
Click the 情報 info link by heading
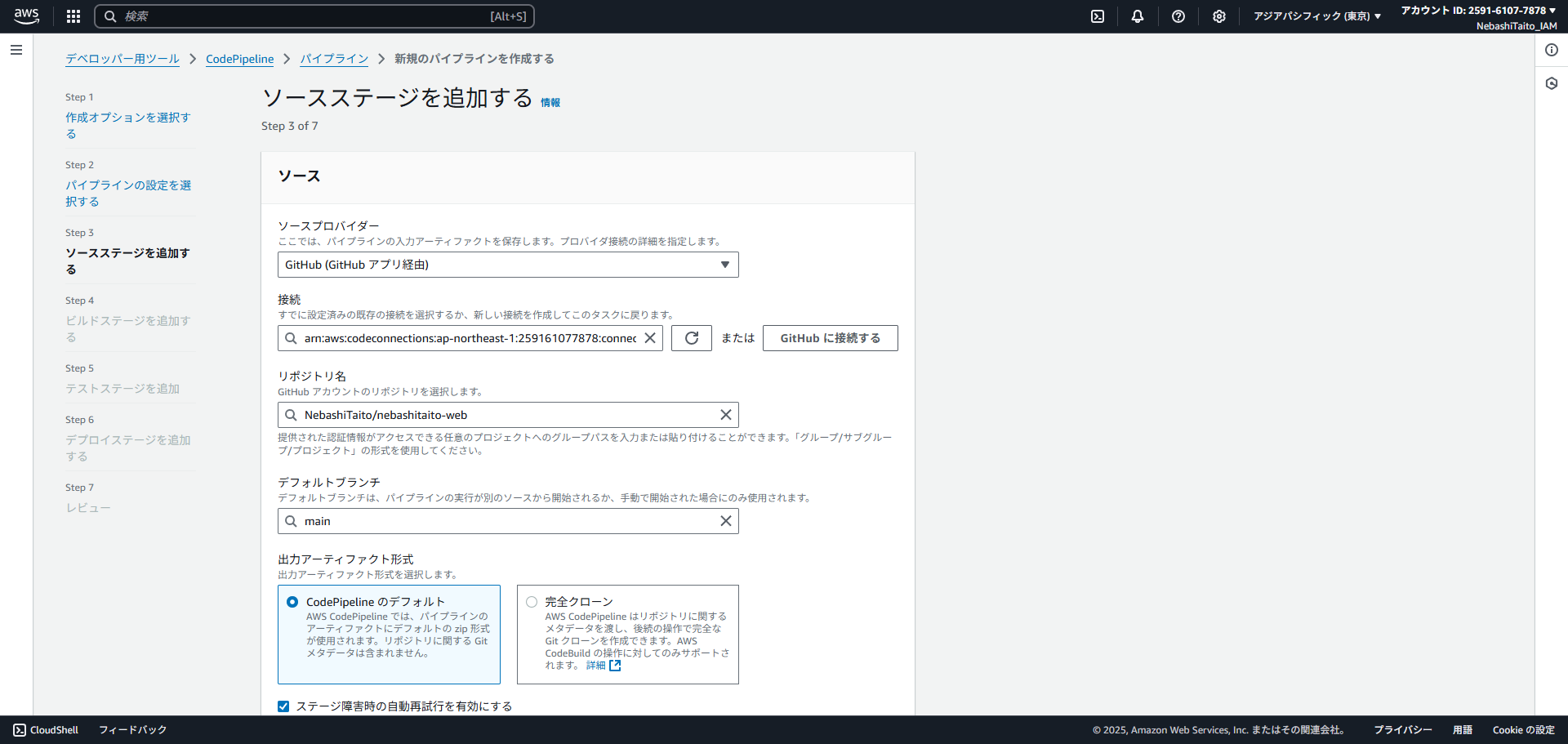click(550, 103)
